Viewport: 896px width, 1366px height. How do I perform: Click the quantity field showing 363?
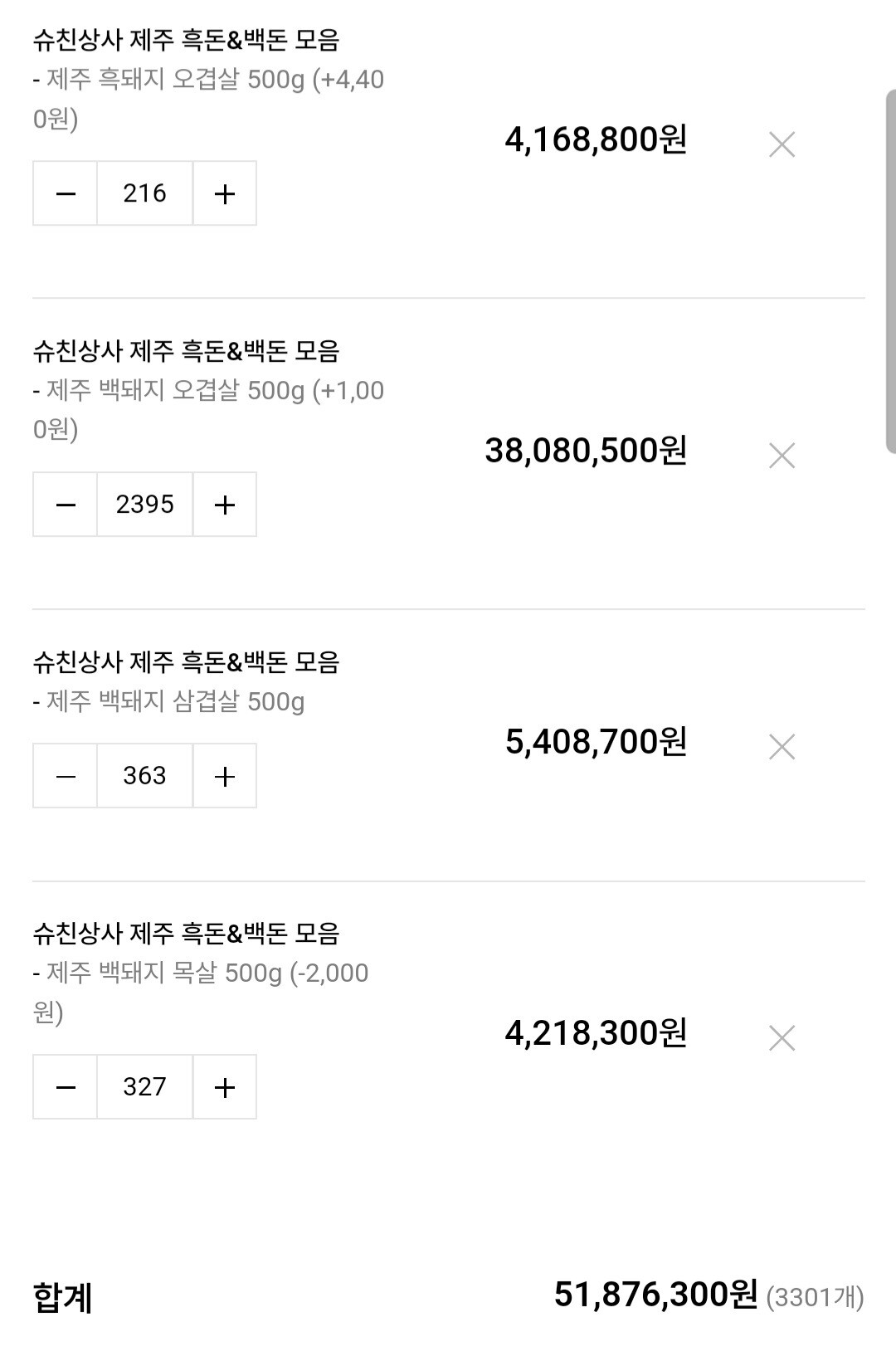(x=145, y=776)
